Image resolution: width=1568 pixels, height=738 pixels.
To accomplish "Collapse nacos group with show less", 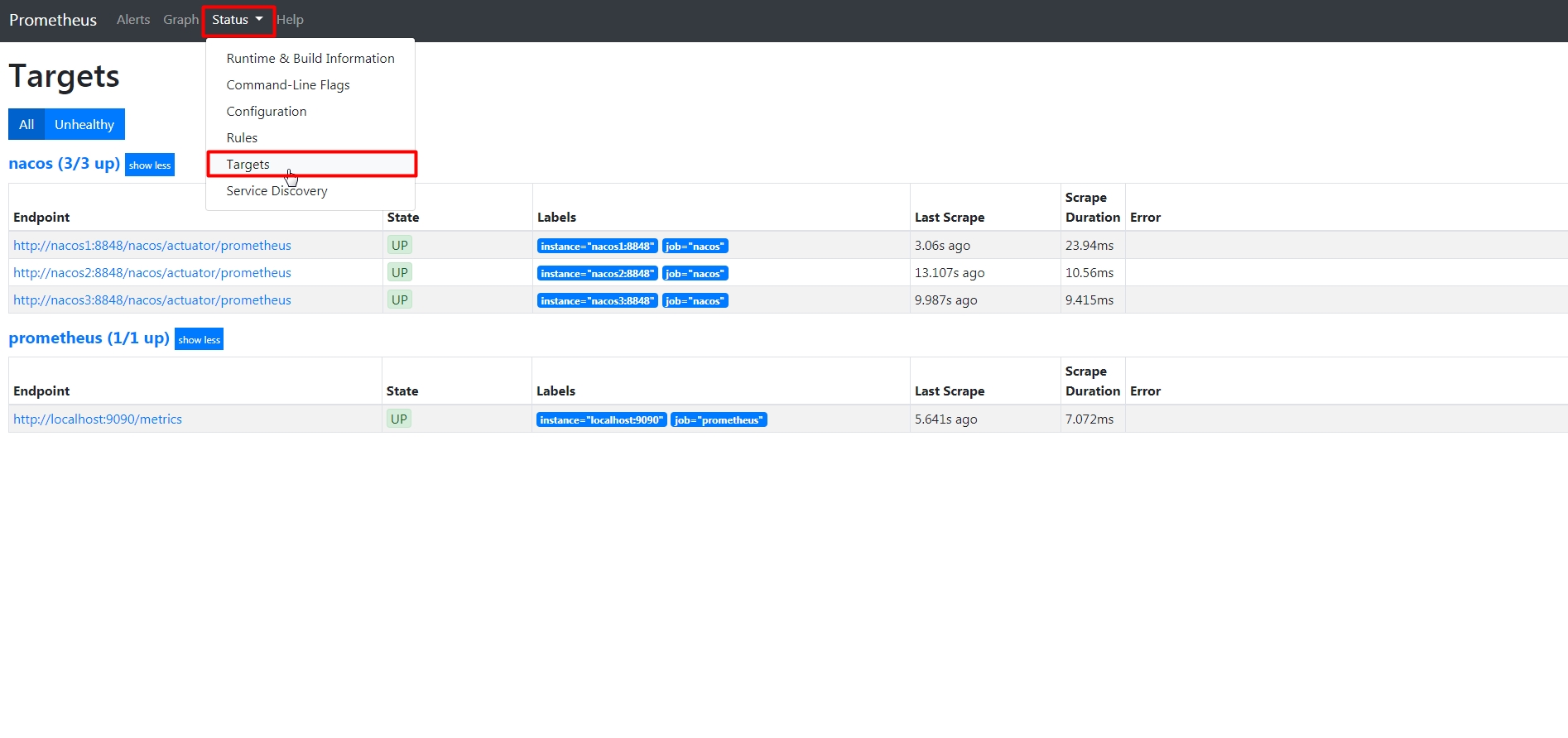I will pos(150,165).
